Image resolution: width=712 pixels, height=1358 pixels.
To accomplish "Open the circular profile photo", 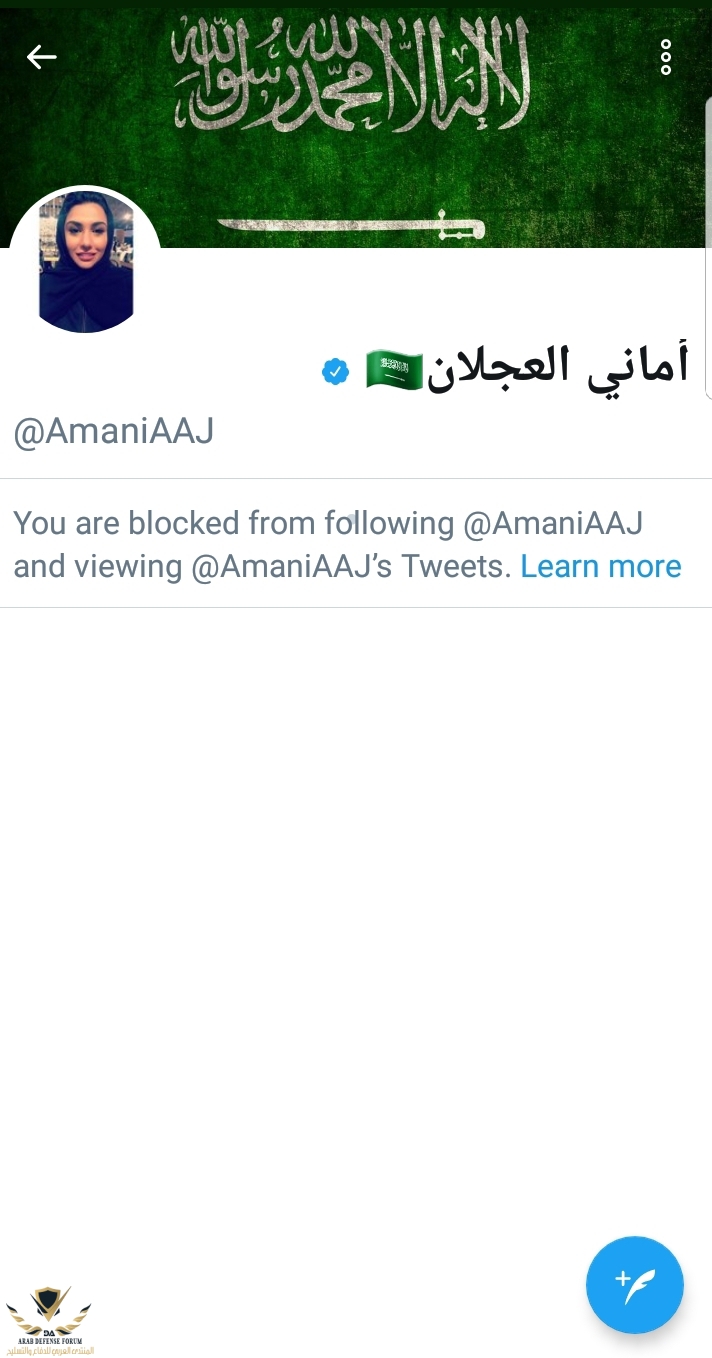I will click(x=85, y=262).
